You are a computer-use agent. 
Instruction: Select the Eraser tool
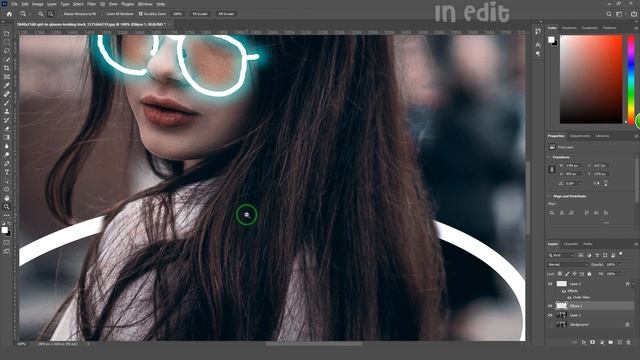[7, 129]
